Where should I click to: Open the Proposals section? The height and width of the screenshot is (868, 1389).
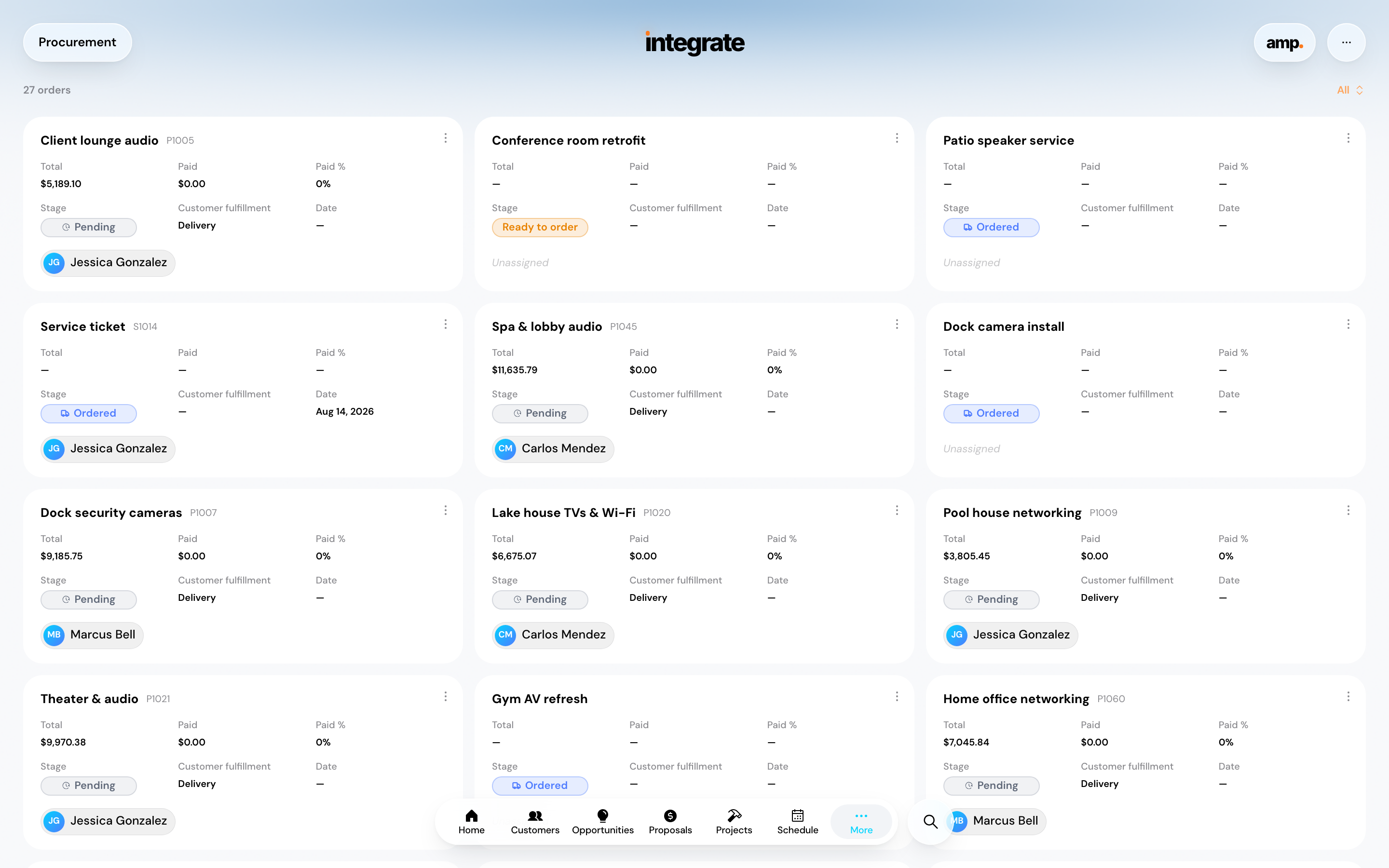pyautogui.click(x=670, y=822)
